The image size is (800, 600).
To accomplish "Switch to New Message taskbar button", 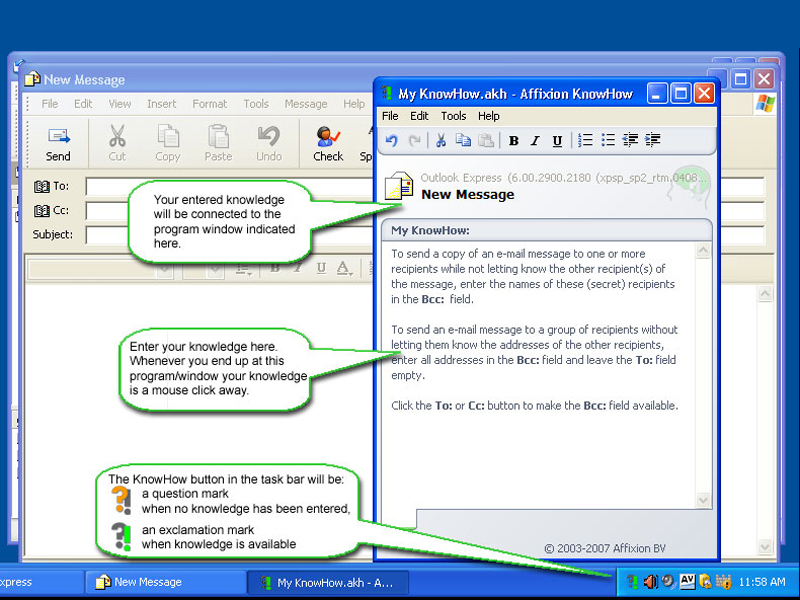I will coord(165,582).
